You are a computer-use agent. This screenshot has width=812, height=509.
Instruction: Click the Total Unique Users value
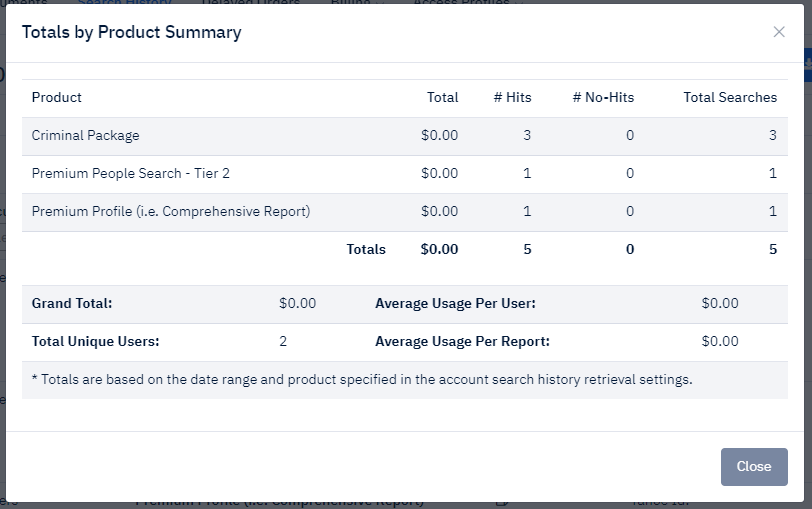tap(283, 341)
